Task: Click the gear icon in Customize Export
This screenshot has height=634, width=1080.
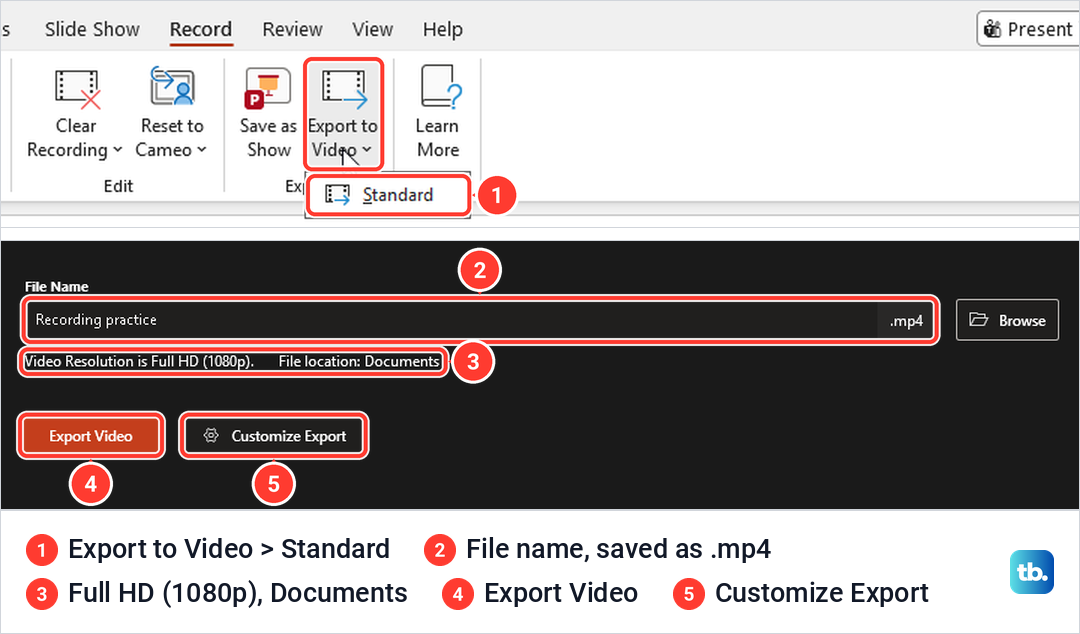Action: point(211,436)
